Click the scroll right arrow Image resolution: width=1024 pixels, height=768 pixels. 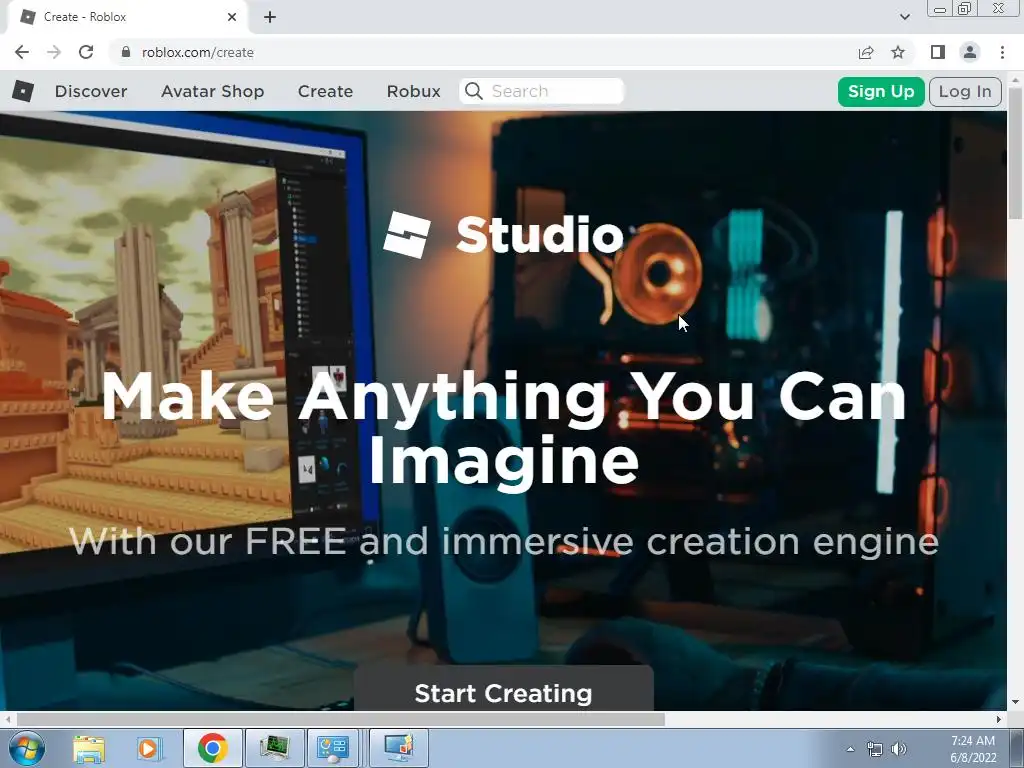[999, 719]
